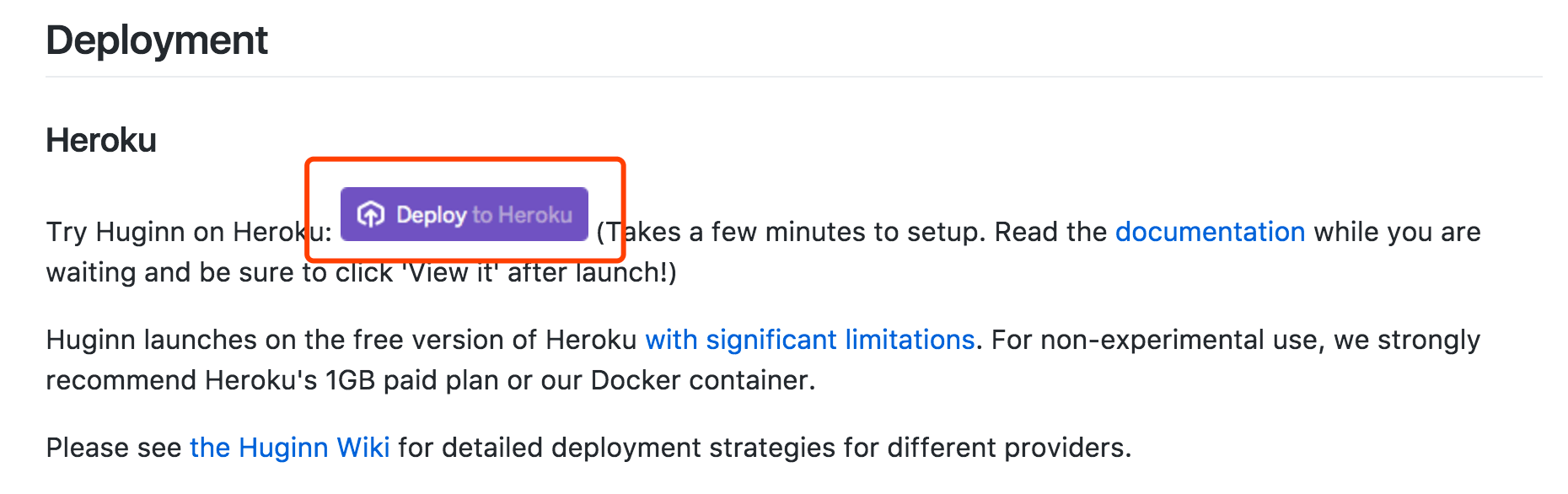Click the Deployment section heading
1568x494 pixels.
[157, 40]
